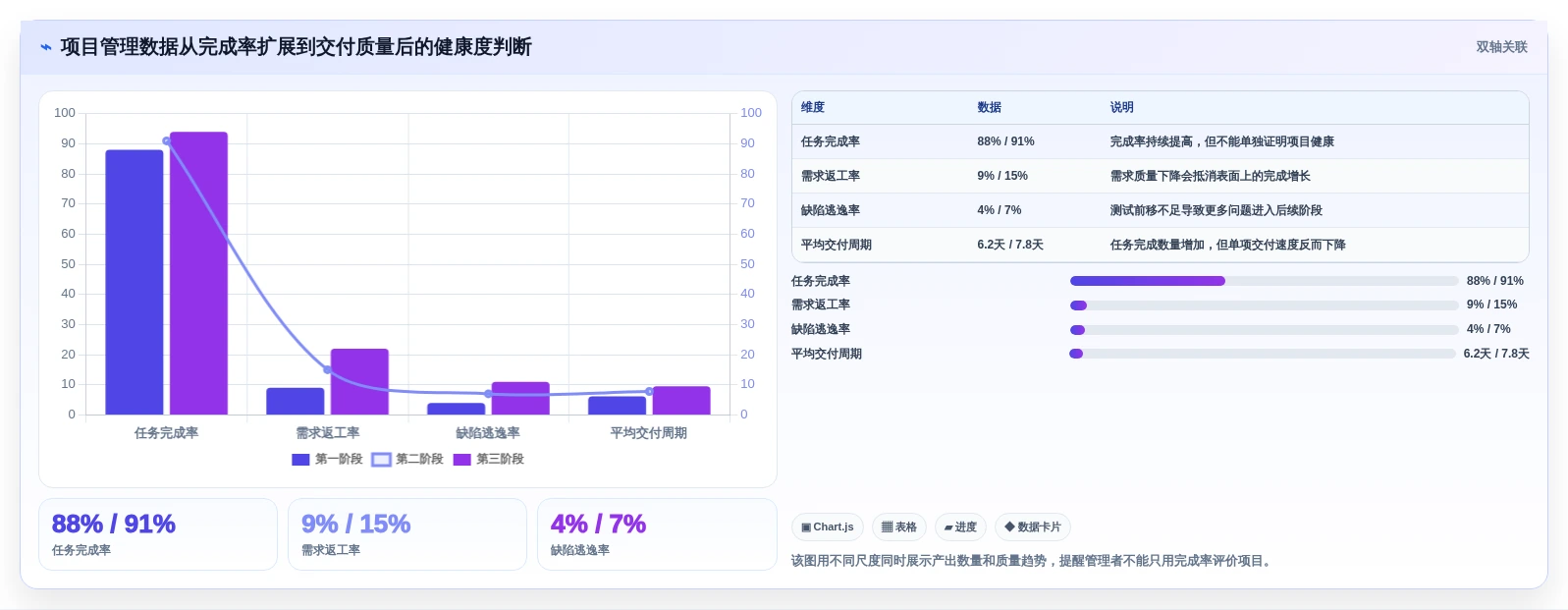Click the 需求返工率 x-axis label
The image size is (1568, 610).
point(327,433)
